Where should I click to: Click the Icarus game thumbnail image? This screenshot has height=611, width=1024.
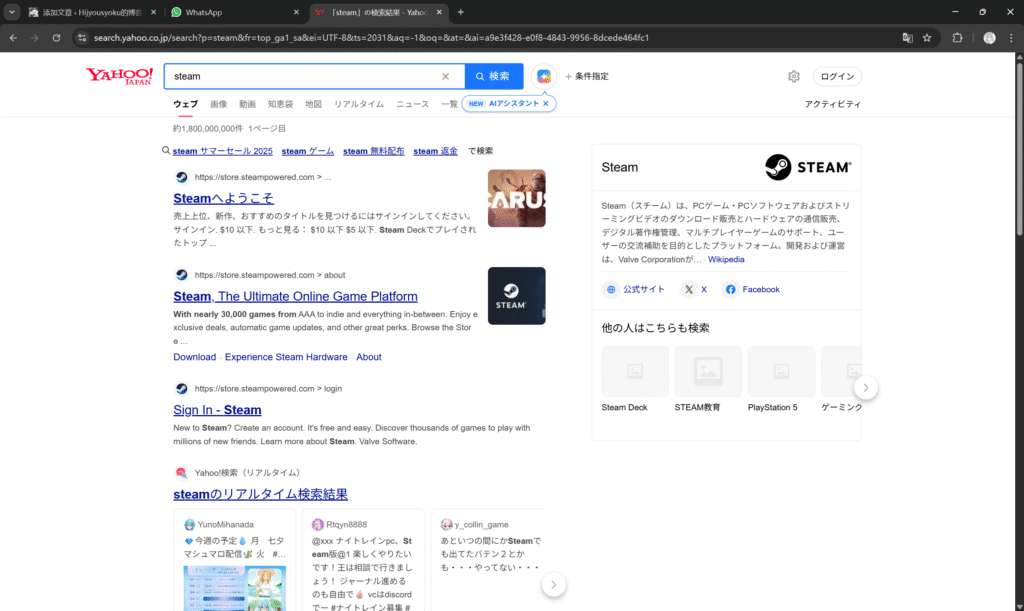[517, 198]
